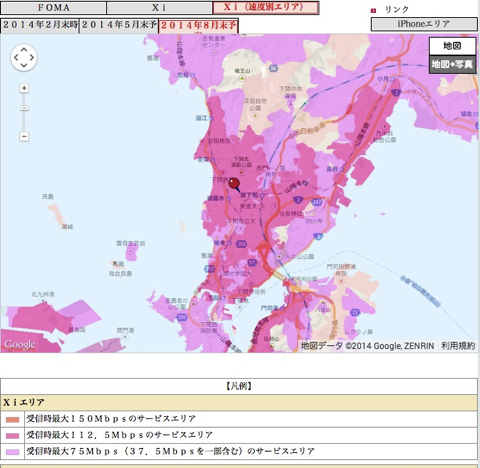Viewport: 480px width, 468px height.
Task: Click the red location pin marker
Action: 234,184
